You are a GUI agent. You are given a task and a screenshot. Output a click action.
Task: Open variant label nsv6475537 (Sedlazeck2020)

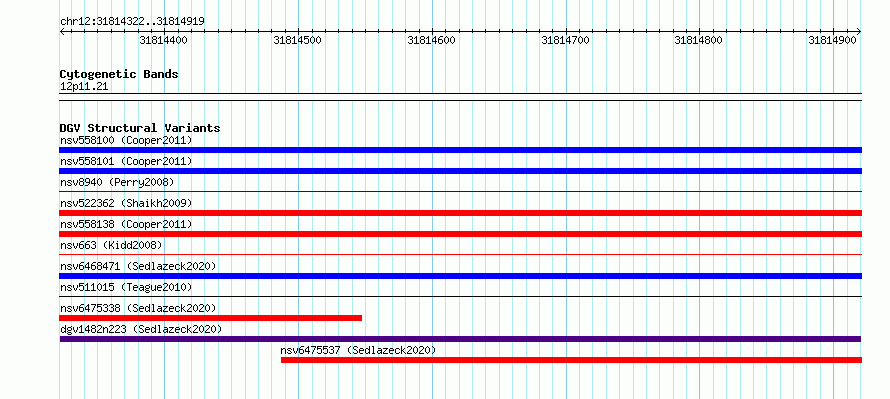358,350
